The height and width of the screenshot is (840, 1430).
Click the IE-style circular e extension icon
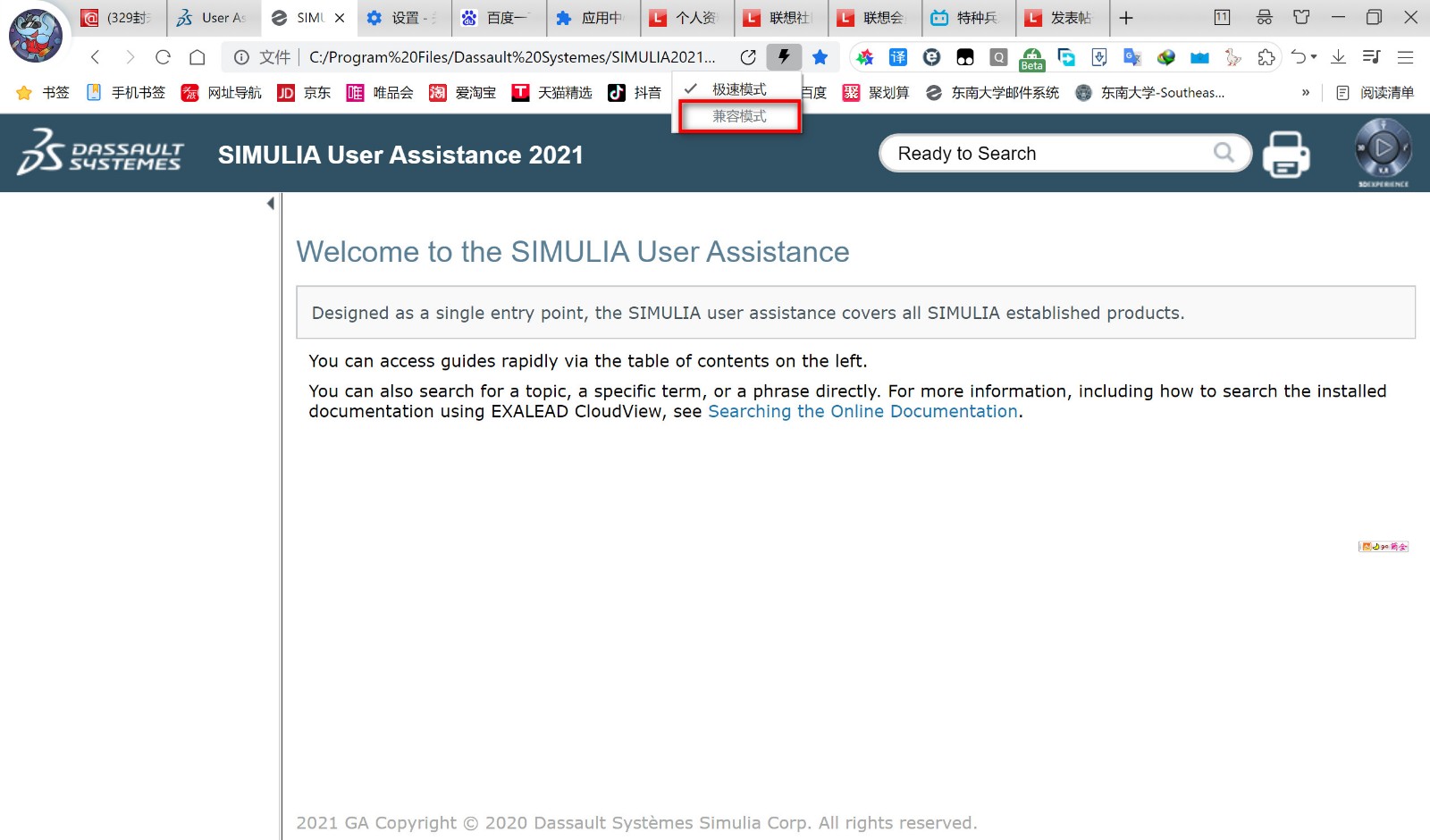click(x=932, y=57)
